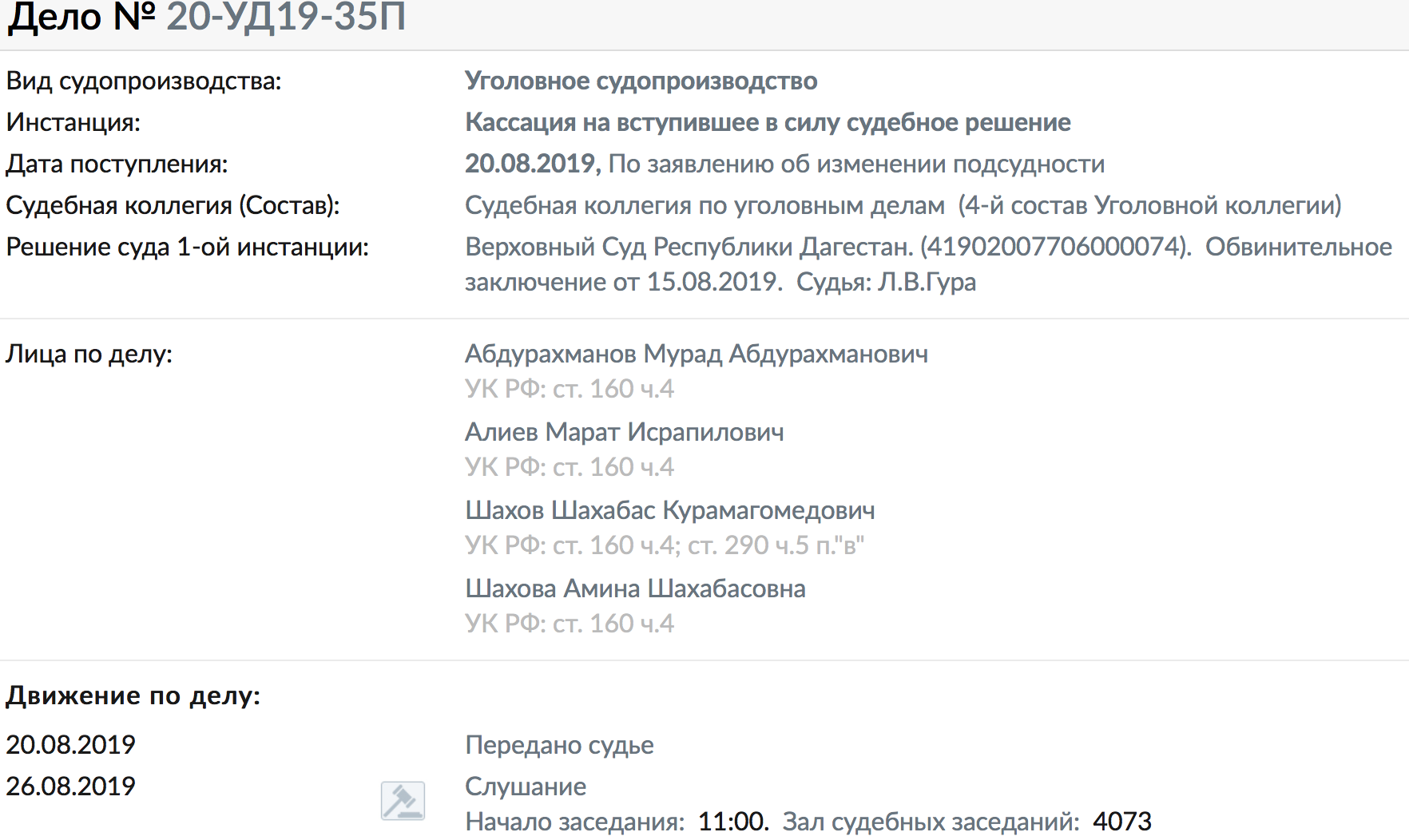Click courtroom number 4073
Image resolution: width=1409 pixels, height=840 pixels.
tap(1122, 822)
